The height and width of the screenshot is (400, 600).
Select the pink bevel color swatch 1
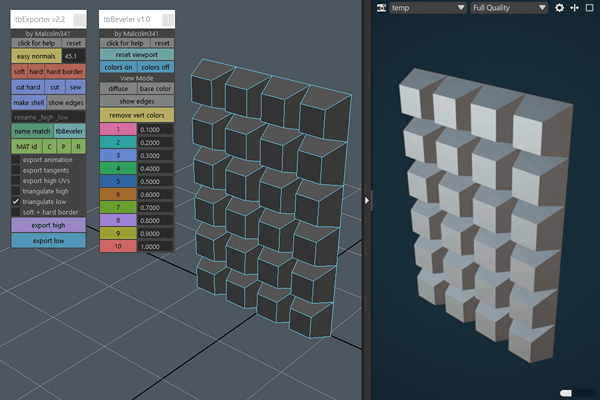click(117, 130)
